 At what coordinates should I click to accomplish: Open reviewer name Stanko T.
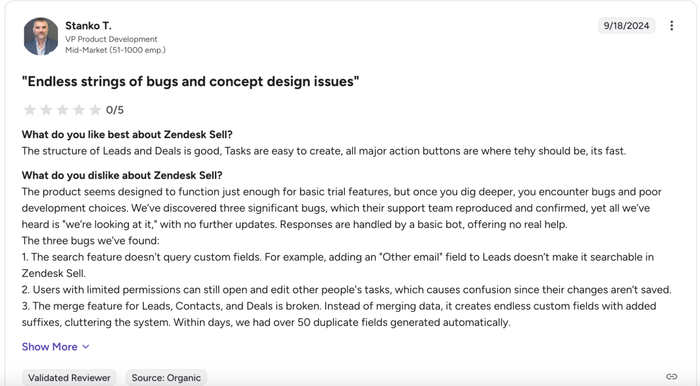click(x=88, y=25)
